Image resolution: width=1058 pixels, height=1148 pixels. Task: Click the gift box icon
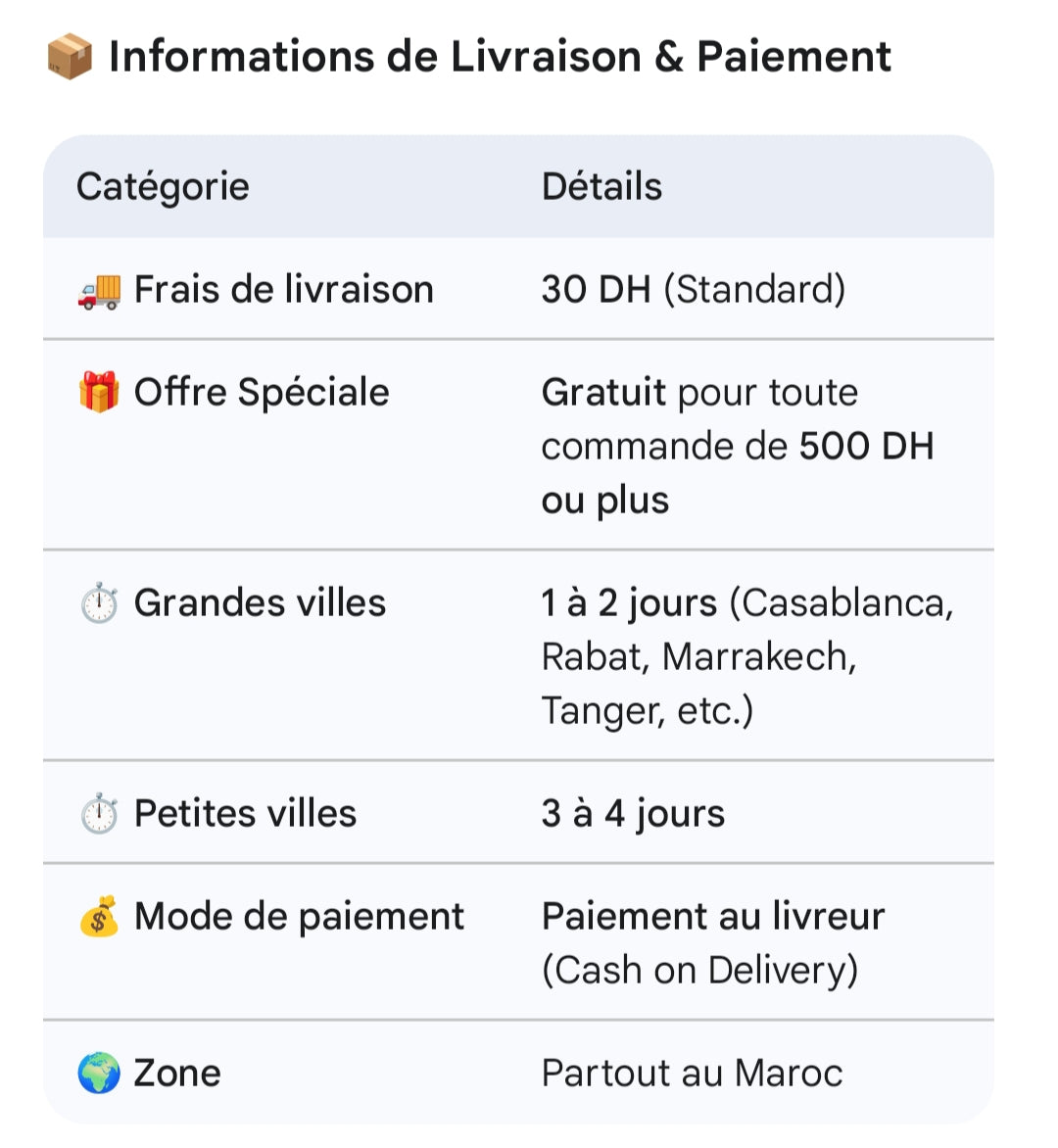click(x=99, y=393)
